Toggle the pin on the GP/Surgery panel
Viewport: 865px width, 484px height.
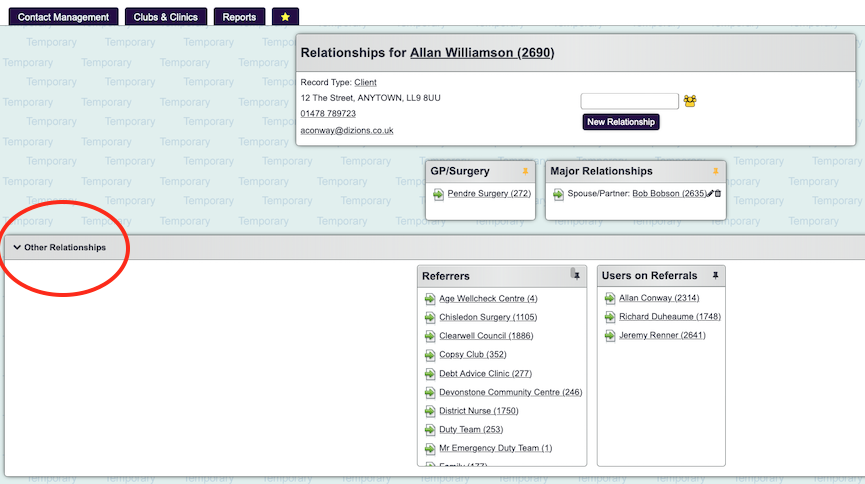coord(525,171)
